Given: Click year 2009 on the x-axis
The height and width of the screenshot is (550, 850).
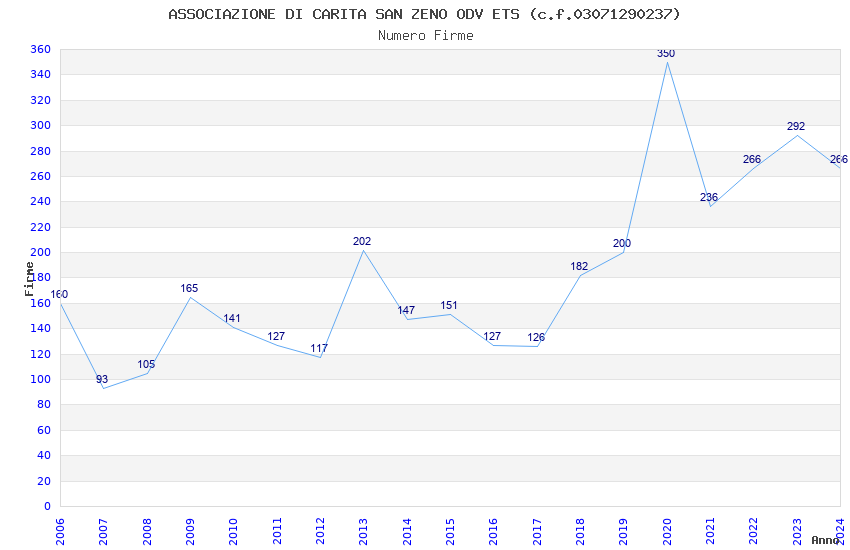Looking at the screenshot, I should point(190,532).
